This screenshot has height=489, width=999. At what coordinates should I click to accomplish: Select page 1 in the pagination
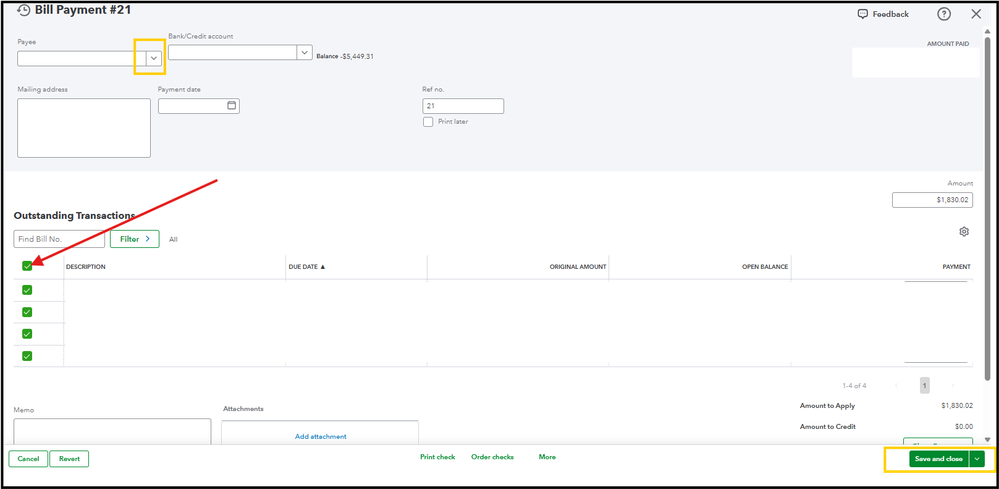pyautogui.click(x=924, y=385)
